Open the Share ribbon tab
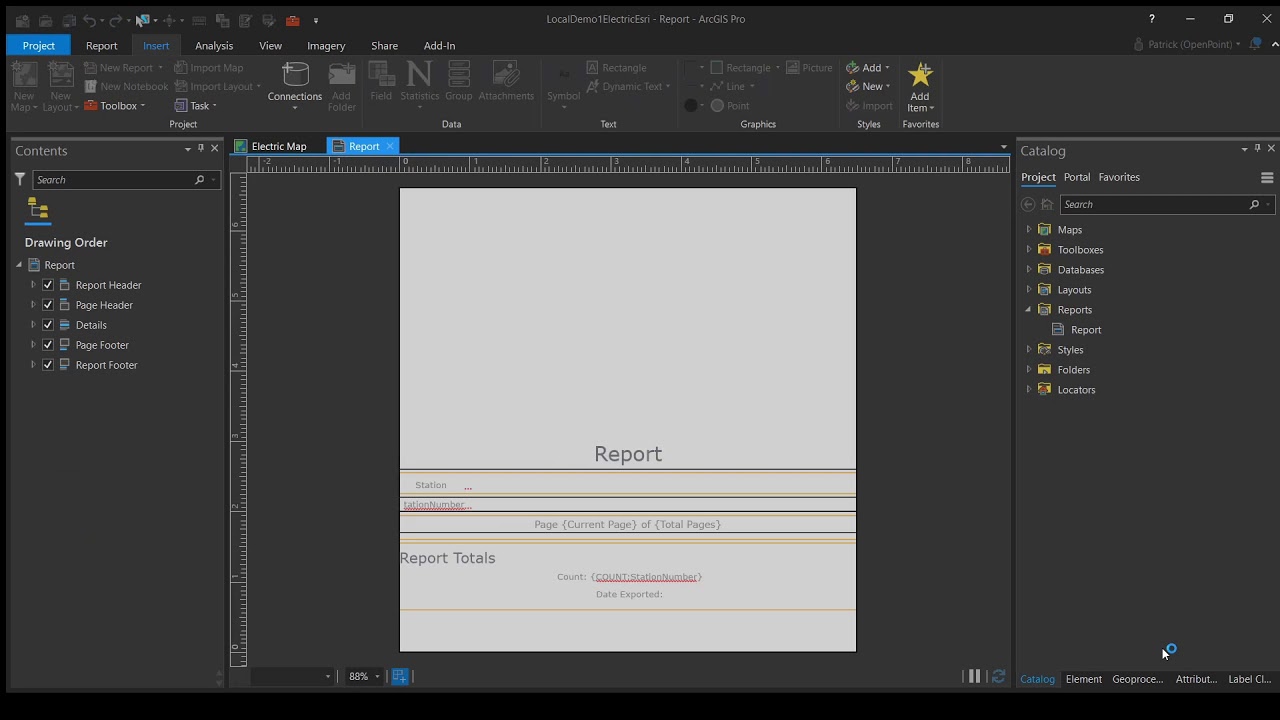 384,46
